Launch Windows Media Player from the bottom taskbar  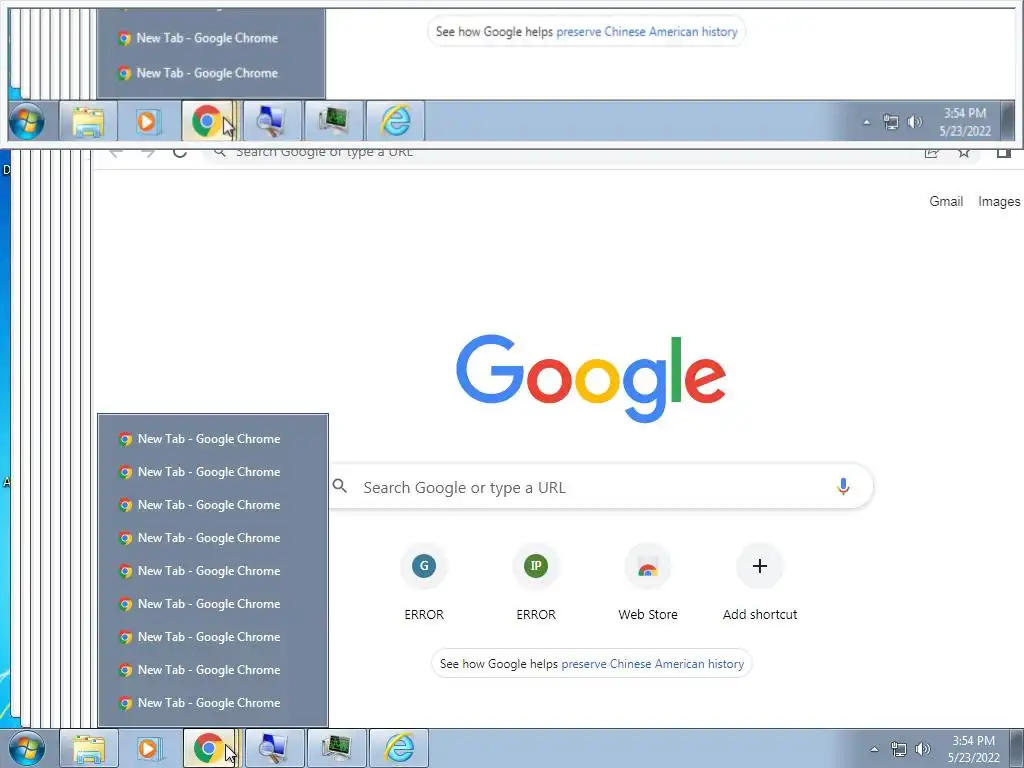point(150,748)
